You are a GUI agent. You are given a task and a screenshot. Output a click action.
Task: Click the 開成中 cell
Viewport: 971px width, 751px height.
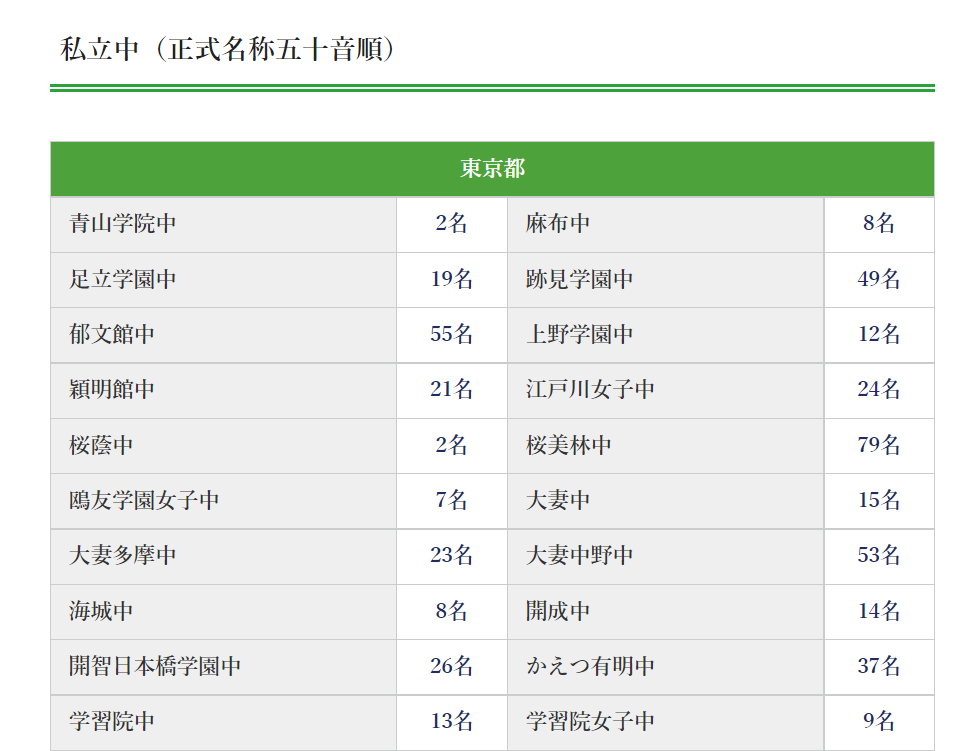(666, 612)
